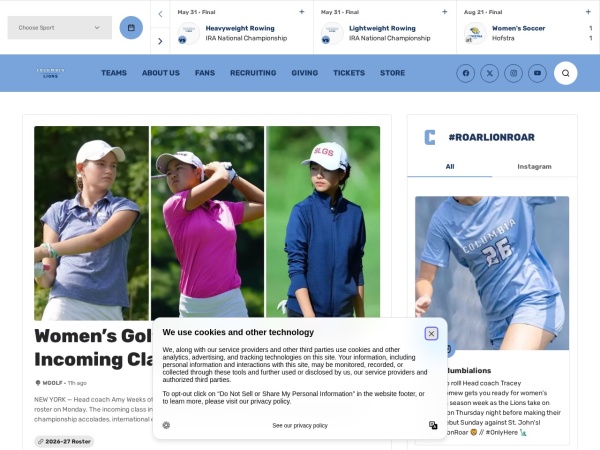Expand the Lightweight Rowing game details plus
Screen dimensions: 600x450
(445, 12)
